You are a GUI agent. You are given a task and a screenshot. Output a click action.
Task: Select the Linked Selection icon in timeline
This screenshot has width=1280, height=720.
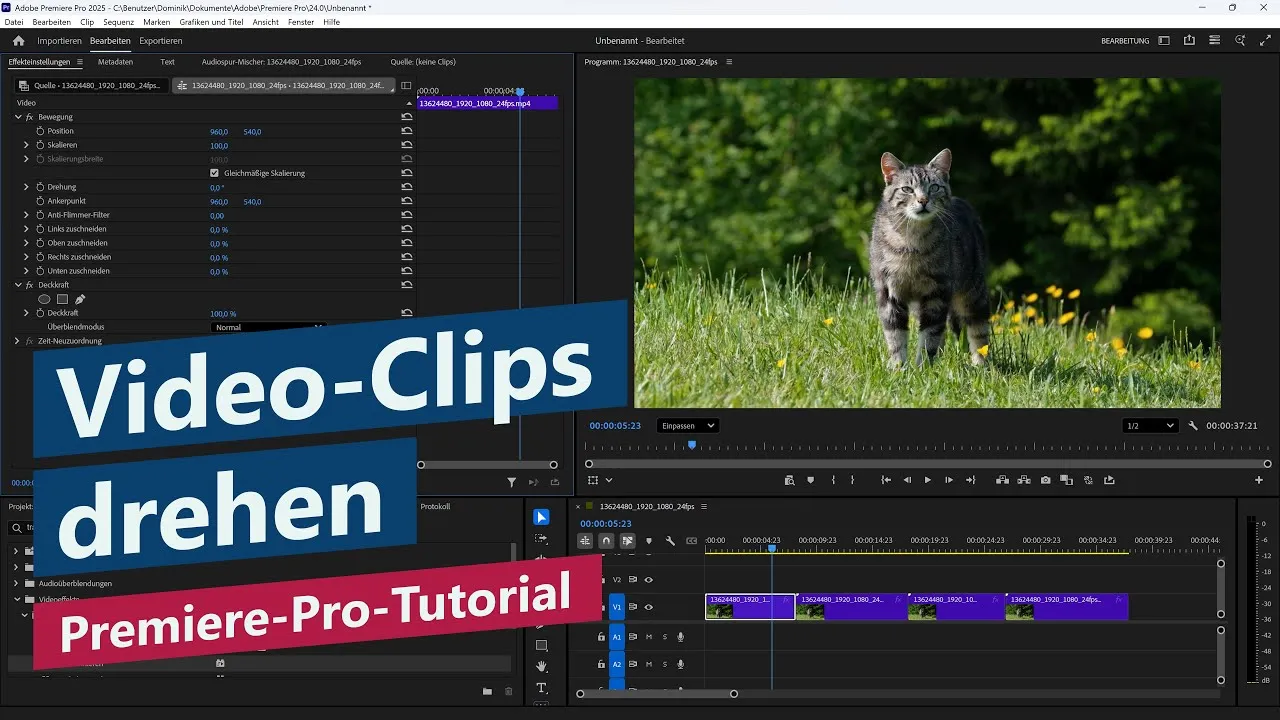tap(585, 540)
